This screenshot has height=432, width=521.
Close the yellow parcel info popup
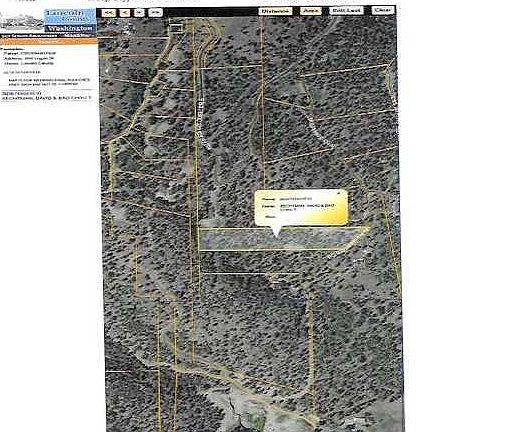coord(339,193)
